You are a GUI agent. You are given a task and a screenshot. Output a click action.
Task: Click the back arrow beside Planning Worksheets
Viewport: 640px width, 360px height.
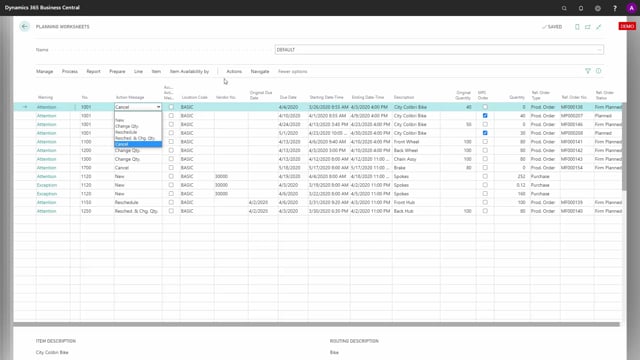click(24, 27)
